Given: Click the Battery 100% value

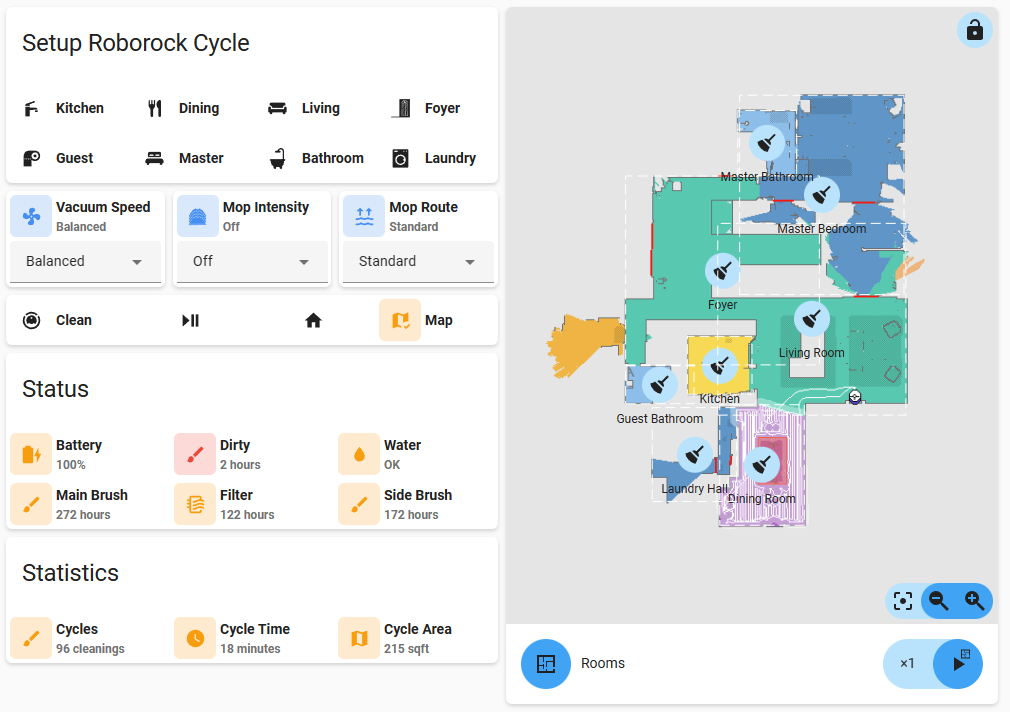Looking at the screenshot, I should coord(71,465).
